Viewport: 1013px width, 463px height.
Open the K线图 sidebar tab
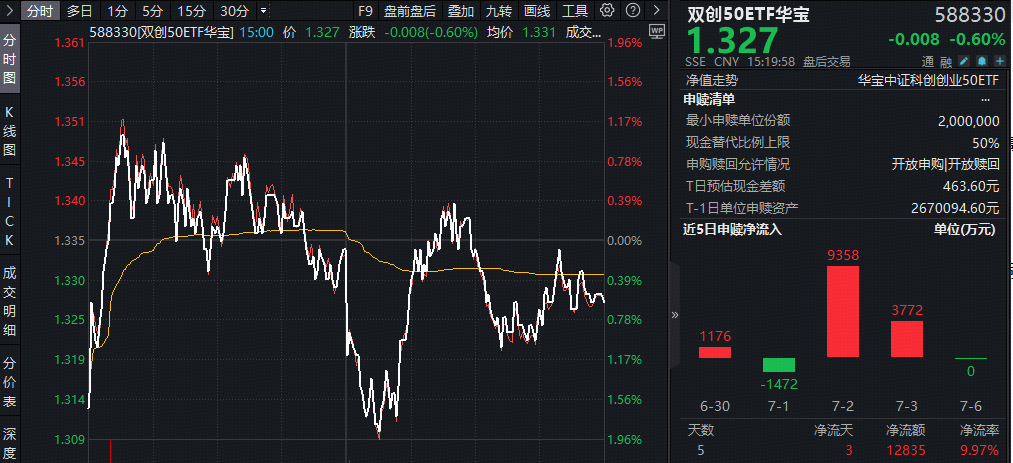(x=10, y=132)
